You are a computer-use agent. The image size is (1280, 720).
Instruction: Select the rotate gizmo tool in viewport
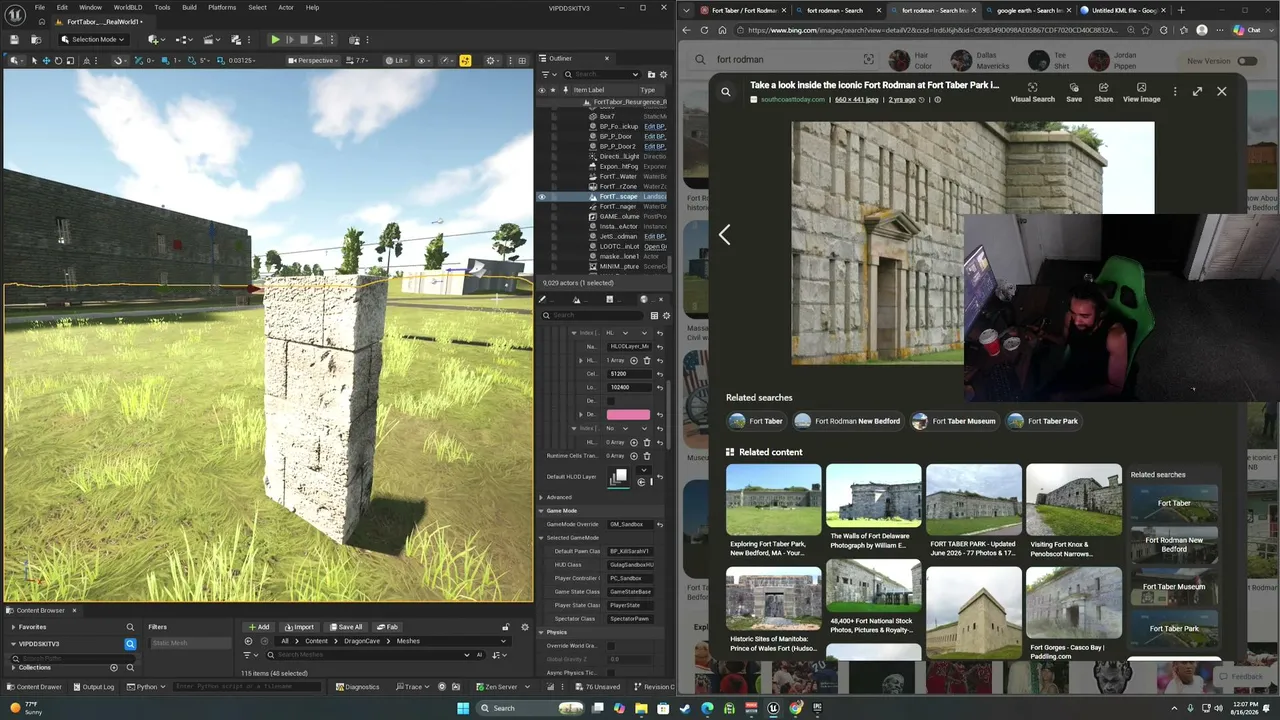58,61
